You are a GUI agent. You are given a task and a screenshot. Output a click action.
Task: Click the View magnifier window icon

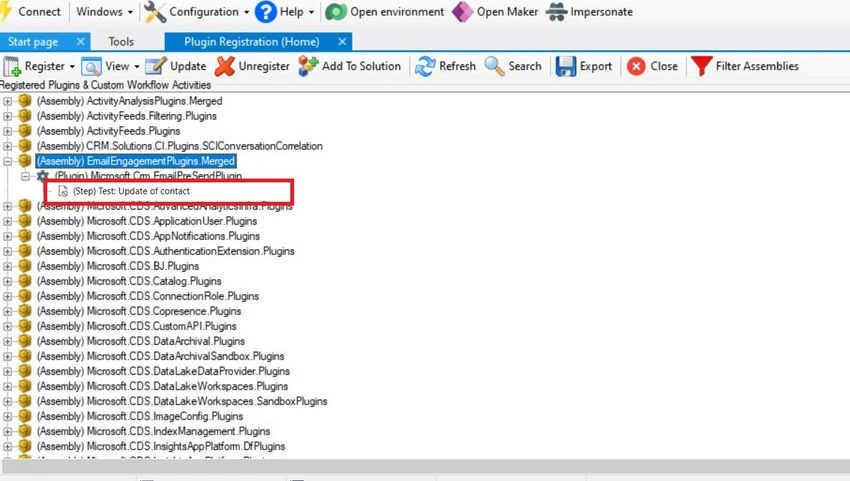tap(91, 66)
